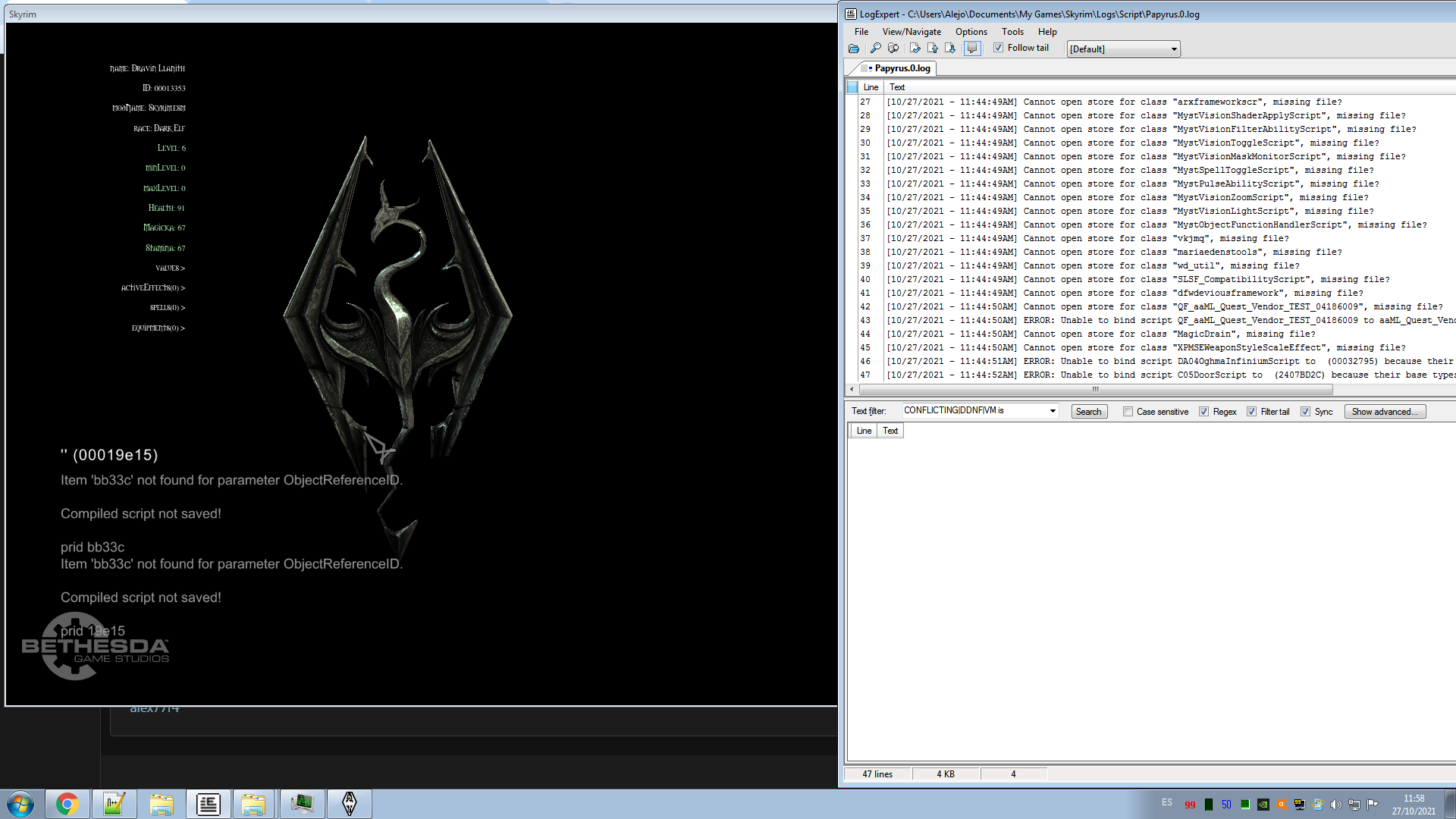The width and height of the screenshot is (1456, 819).
Task: Click the horizontal scrollbar thumb in log view
Action: click(1096, 390)
